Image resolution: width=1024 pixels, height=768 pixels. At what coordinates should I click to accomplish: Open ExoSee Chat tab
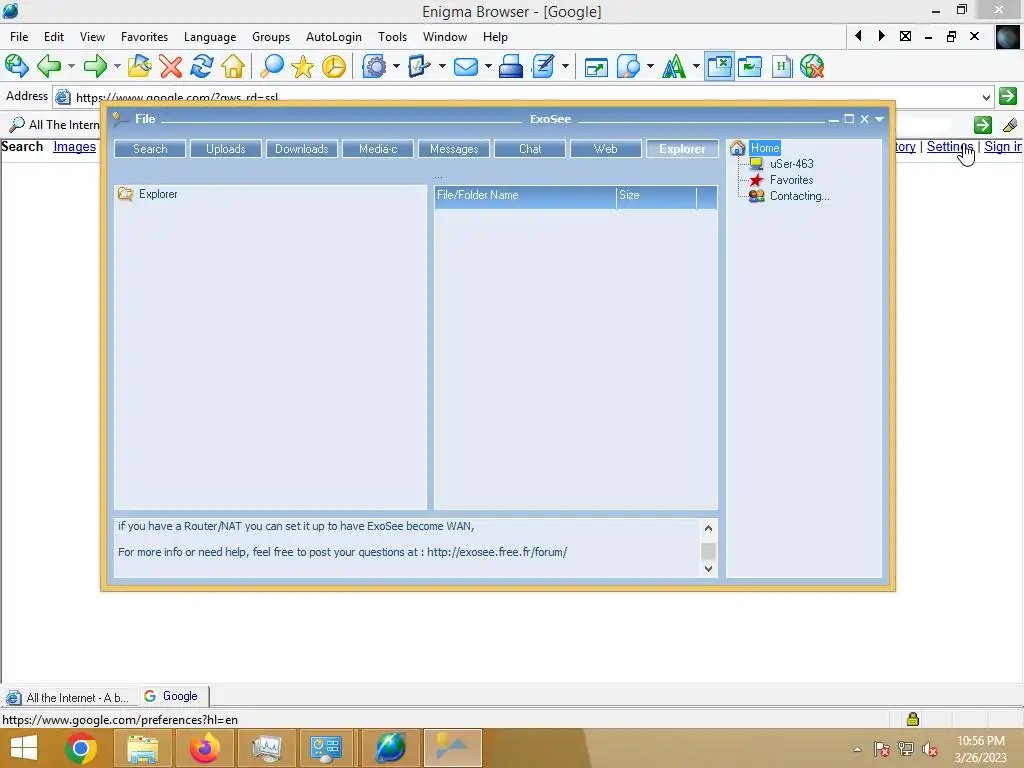point(530,149)
